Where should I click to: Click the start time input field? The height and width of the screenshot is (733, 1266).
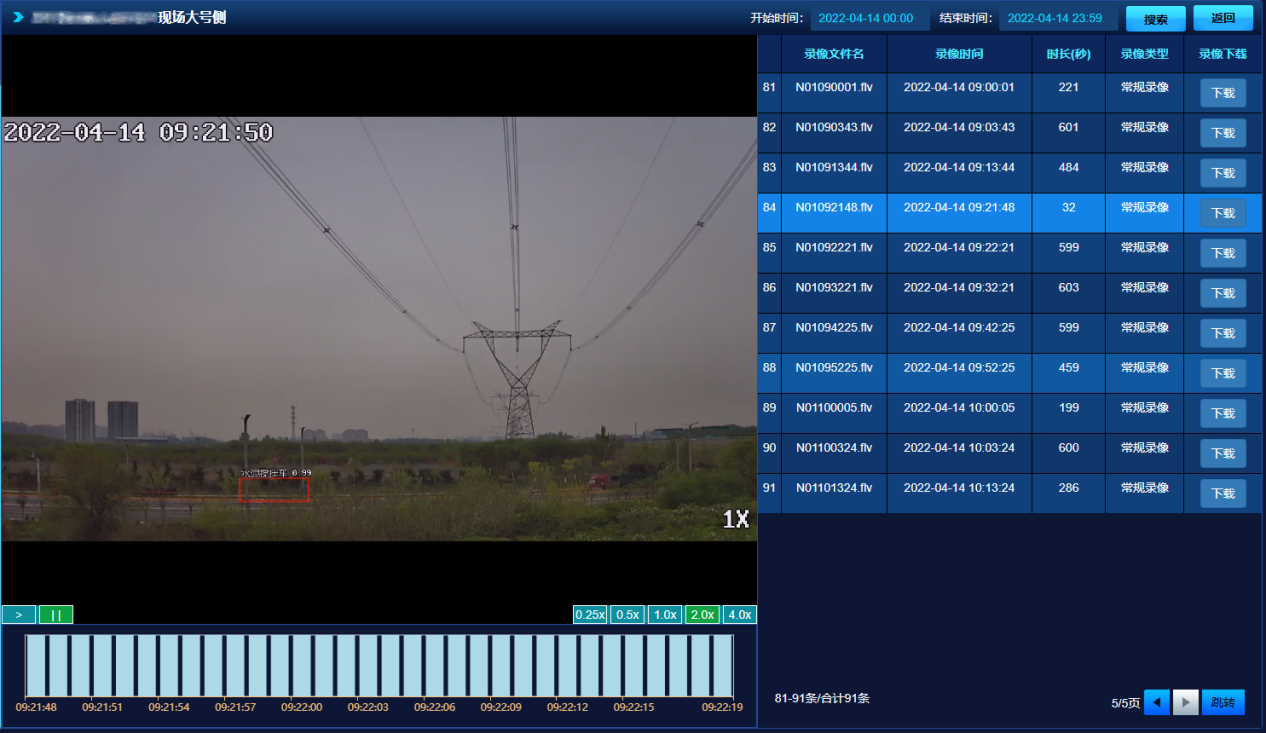(869, 19)
